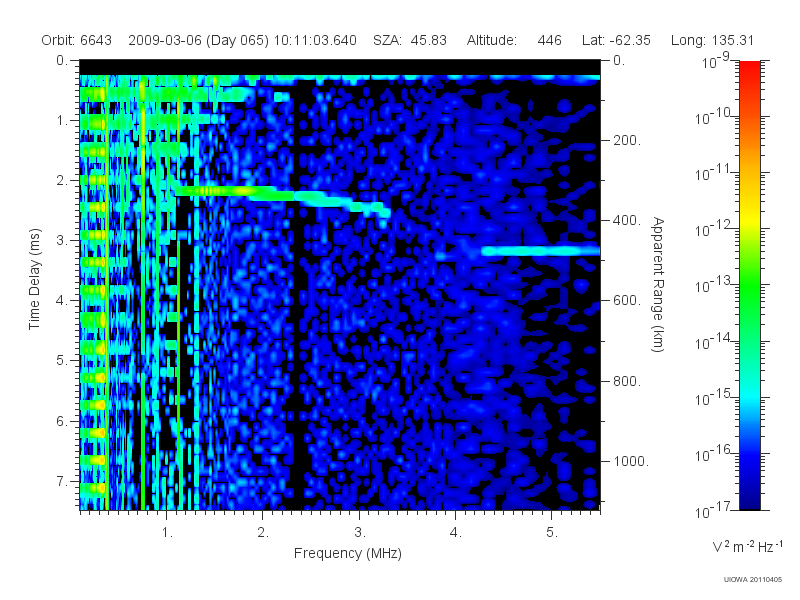Screen dimensions: 800x600
Task: Click the 'Orbit: 6643' header text
Action: coord(77,40)
